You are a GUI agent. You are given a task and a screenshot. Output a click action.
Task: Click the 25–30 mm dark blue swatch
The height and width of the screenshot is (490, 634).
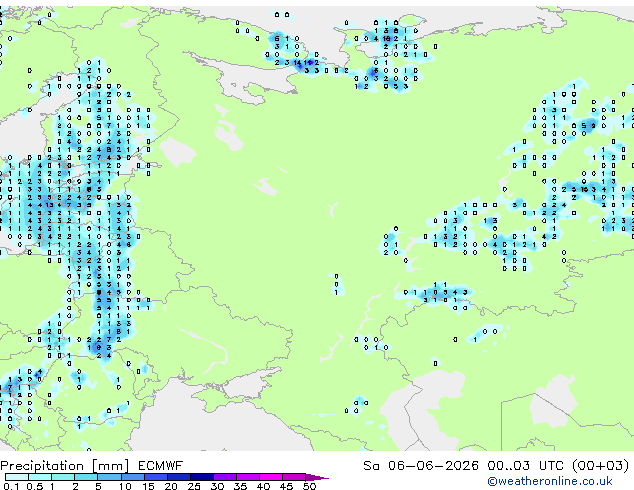202,477
